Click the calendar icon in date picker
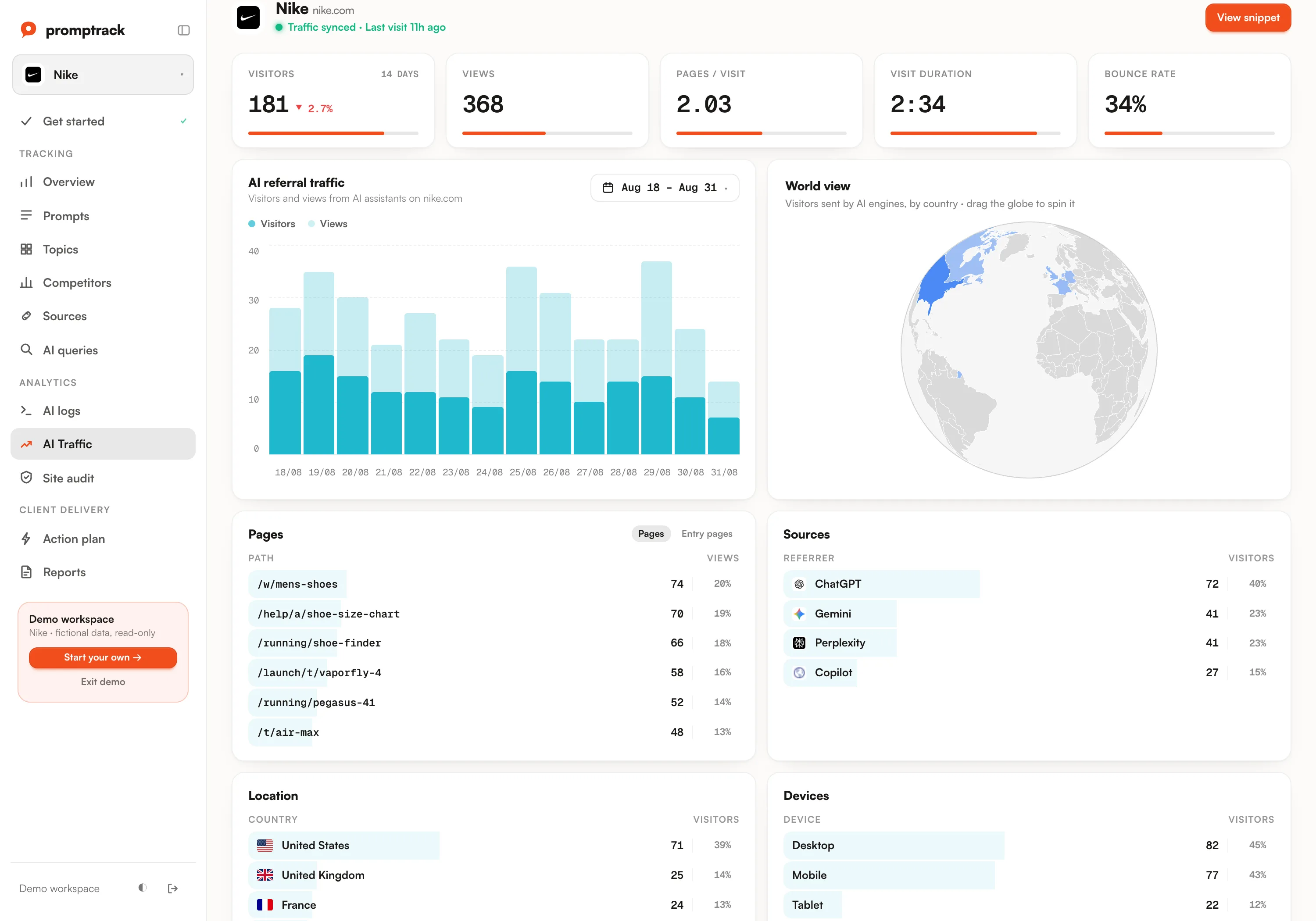 pos(608,187)
